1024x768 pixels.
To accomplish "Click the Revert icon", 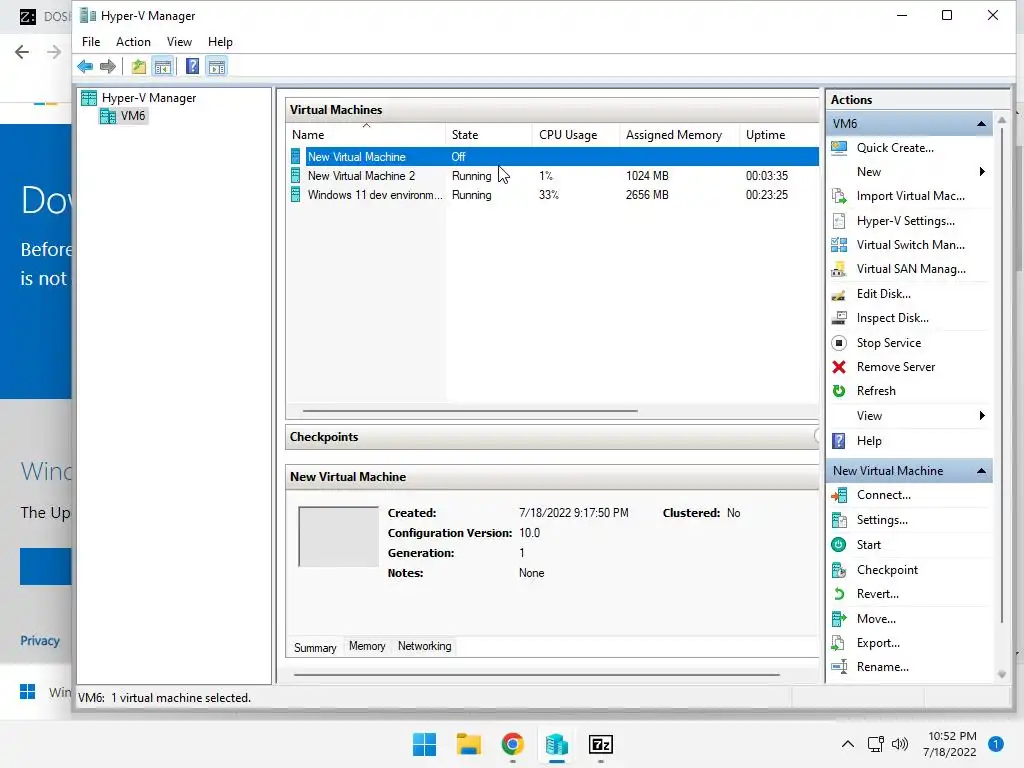I will coord(839,594).
